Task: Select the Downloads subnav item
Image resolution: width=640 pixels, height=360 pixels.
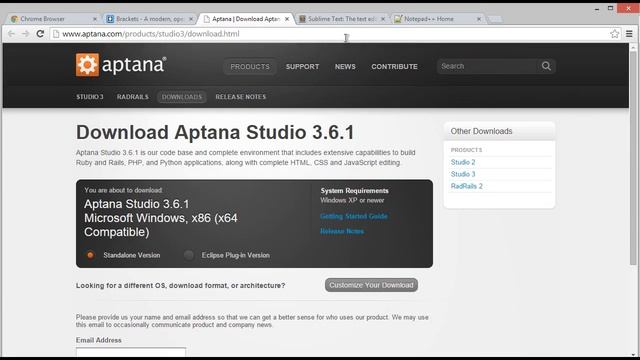Action: point(182,97)
